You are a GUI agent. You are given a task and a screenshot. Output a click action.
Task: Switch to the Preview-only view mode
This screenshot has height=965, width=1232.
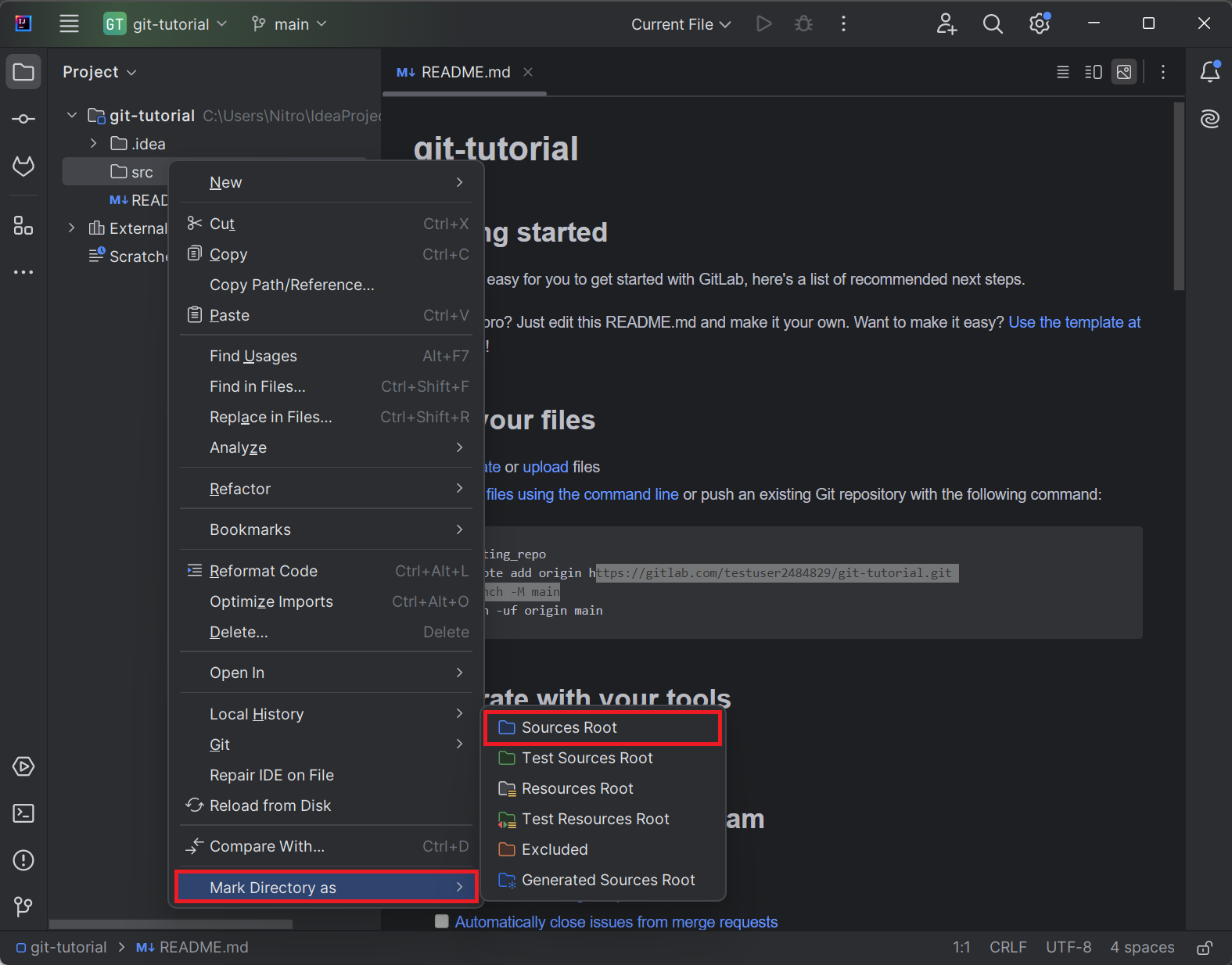tap(1124, 72)
